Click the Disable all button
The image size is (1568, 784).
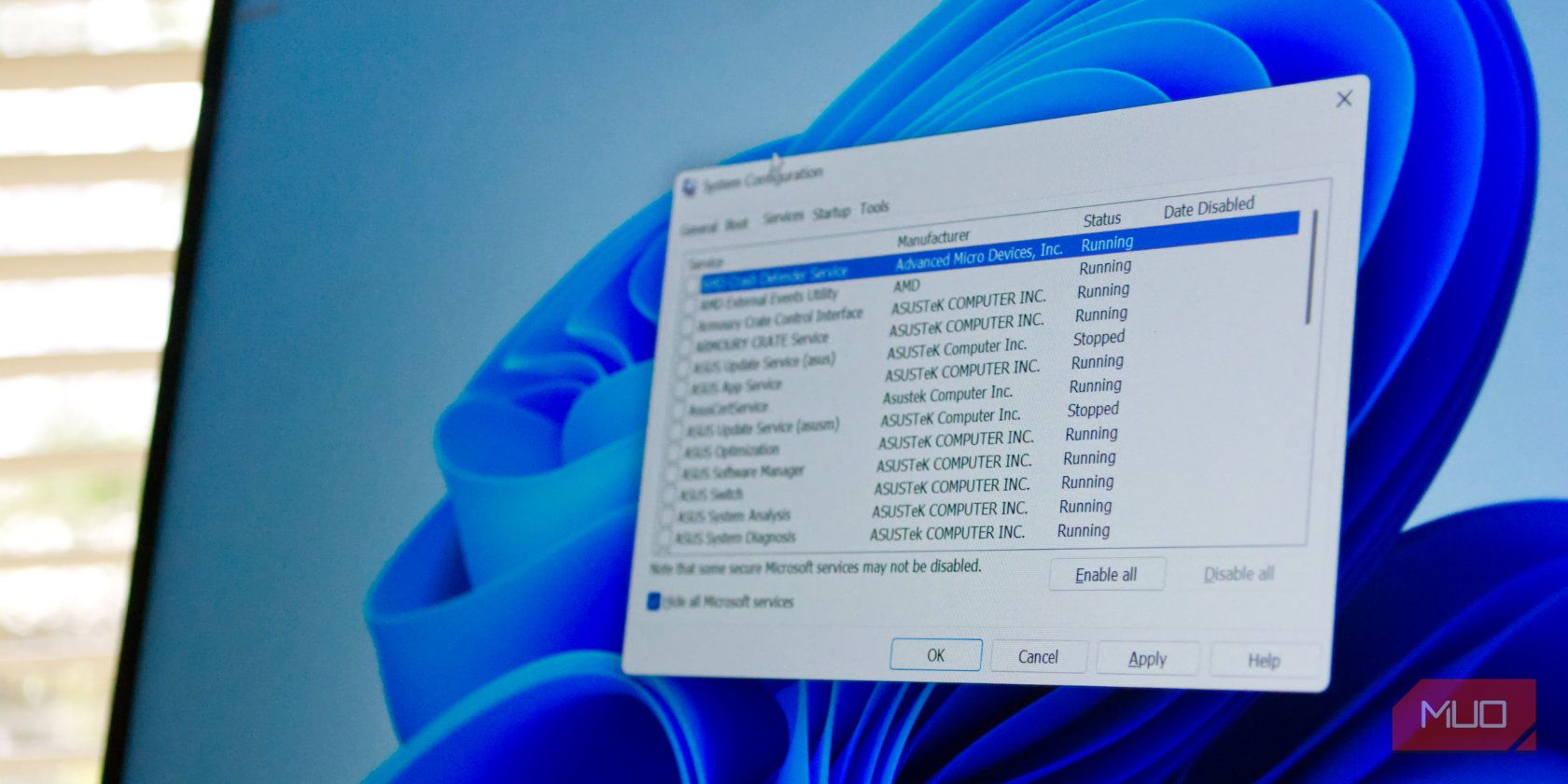[x=1239, y=574]
